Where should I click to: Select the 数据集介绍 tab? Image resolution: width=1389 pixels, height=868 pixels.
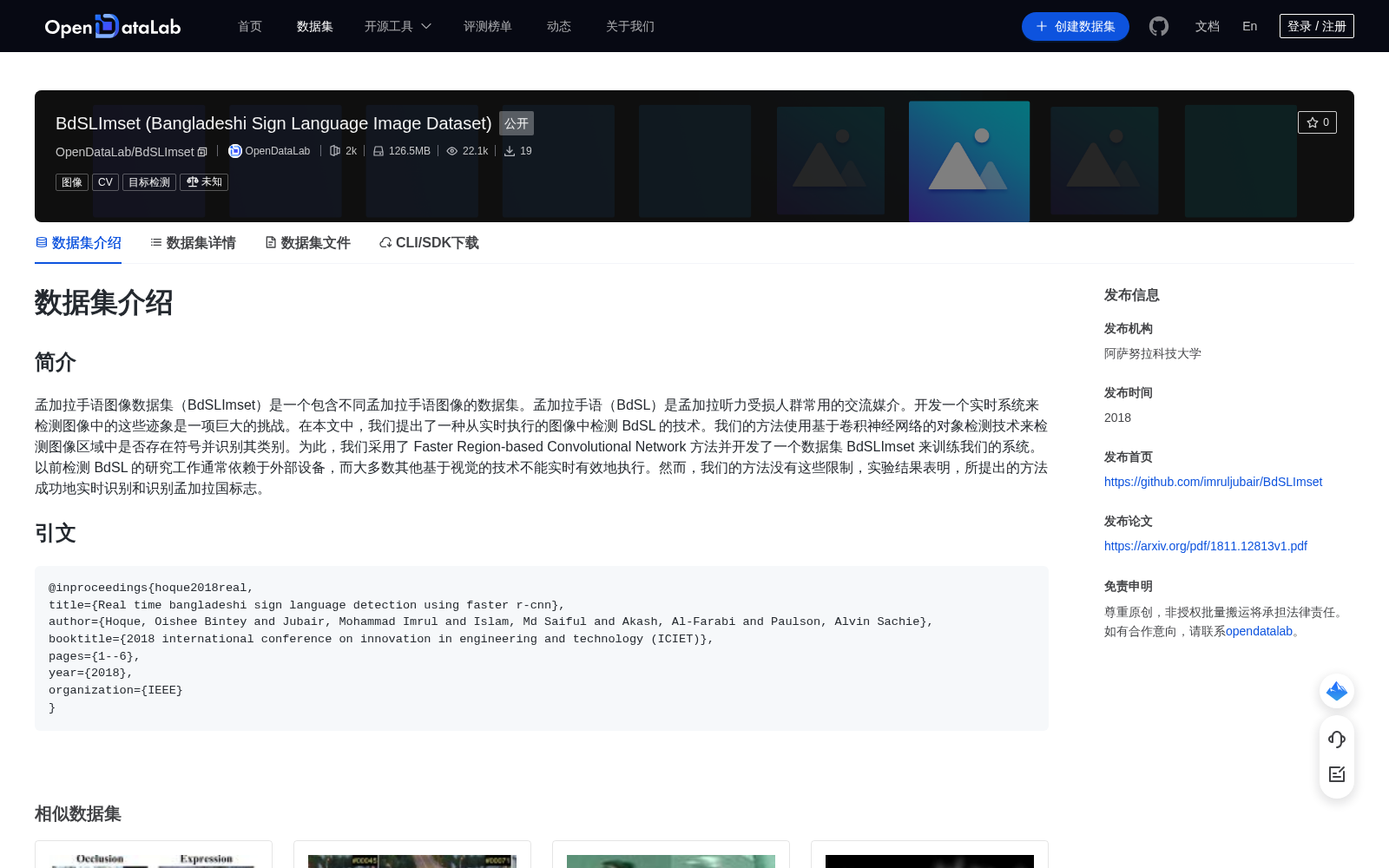coord(78,243)
